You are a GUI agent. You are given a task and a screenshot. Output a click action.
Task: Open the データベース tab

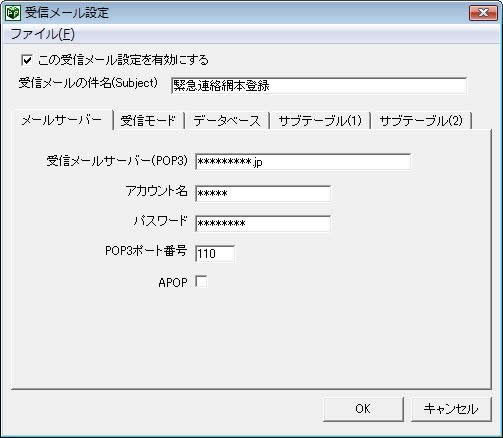pos(227,121)
